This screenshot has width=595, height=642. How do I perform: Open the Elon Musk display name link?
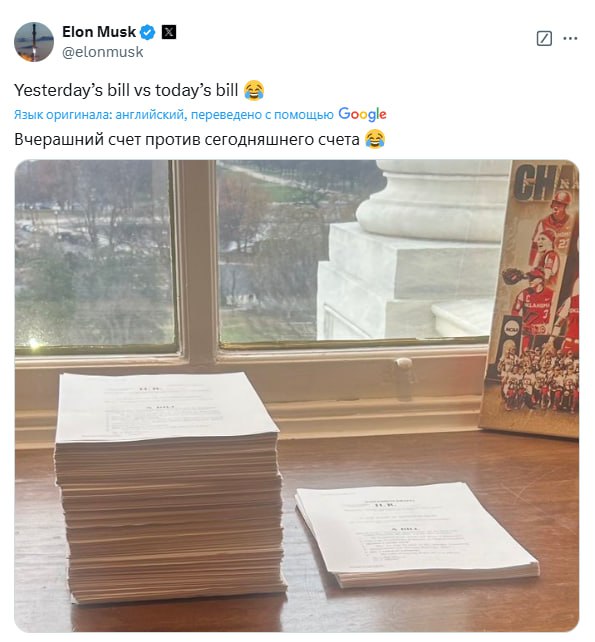(99, 32)
